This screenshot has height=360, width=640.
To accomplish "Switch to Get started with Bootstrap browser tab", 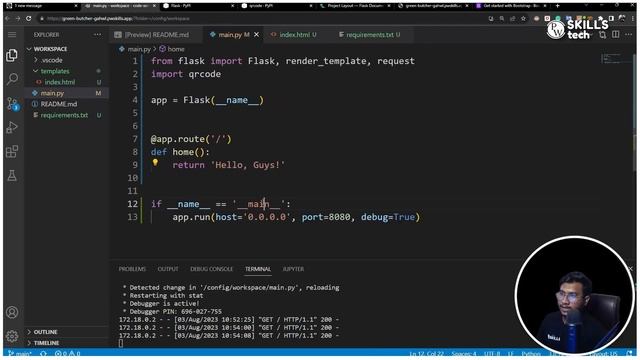I will (511, 6).
